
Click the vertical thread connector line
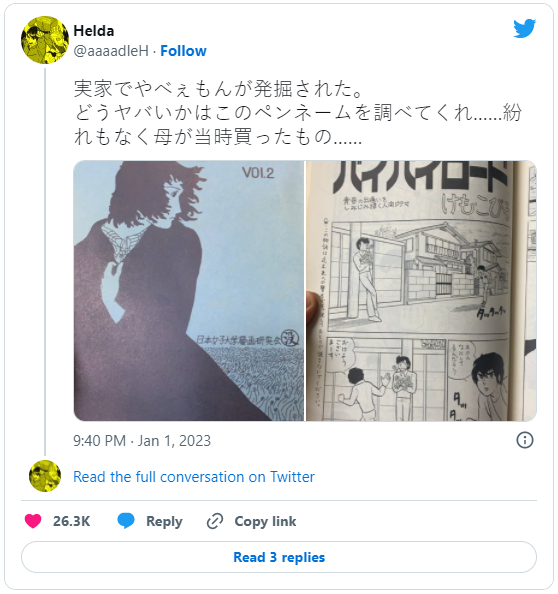pos(45,262)
